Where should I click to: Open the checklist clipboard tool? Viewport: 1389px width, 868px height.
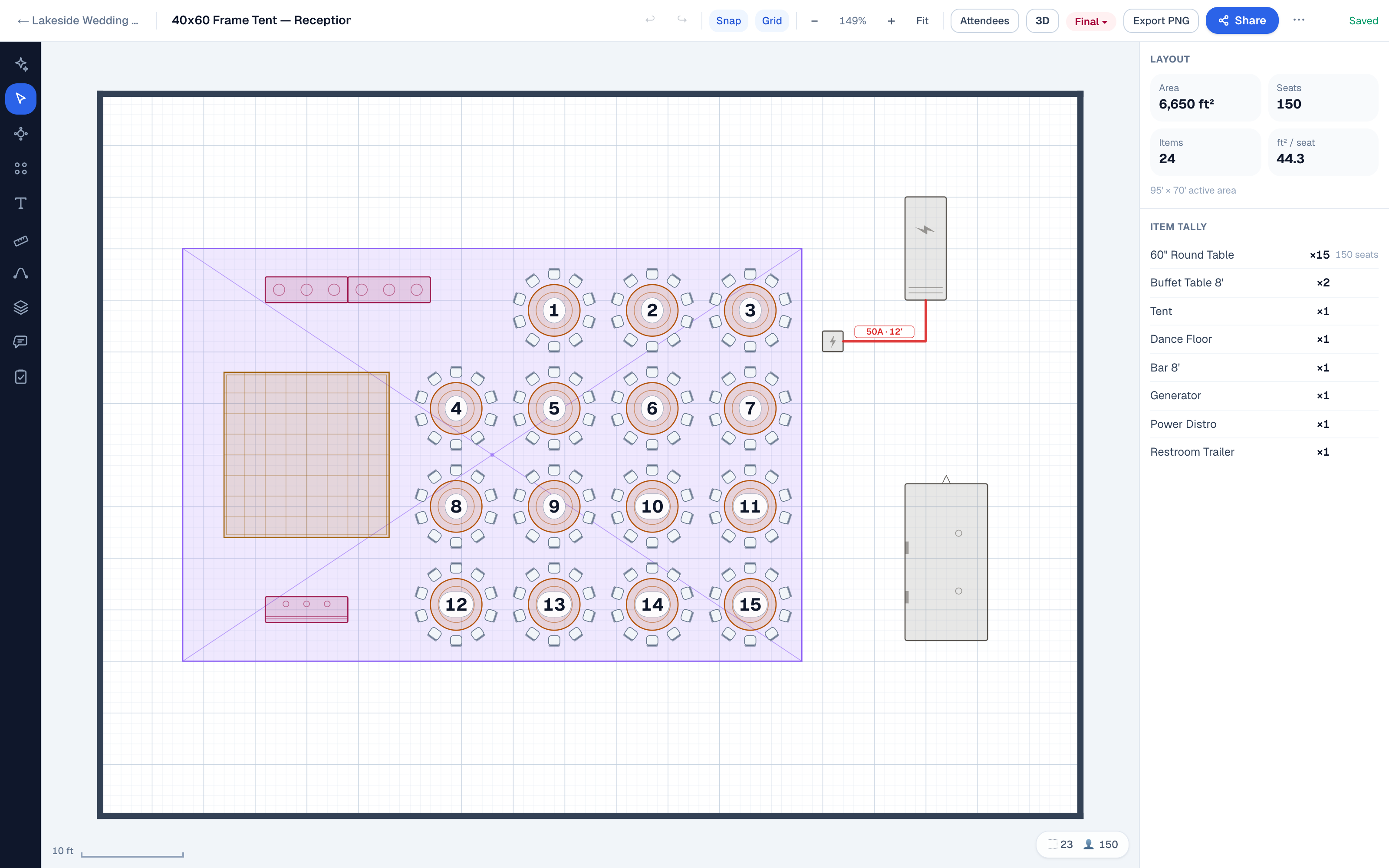pos(21,377)
